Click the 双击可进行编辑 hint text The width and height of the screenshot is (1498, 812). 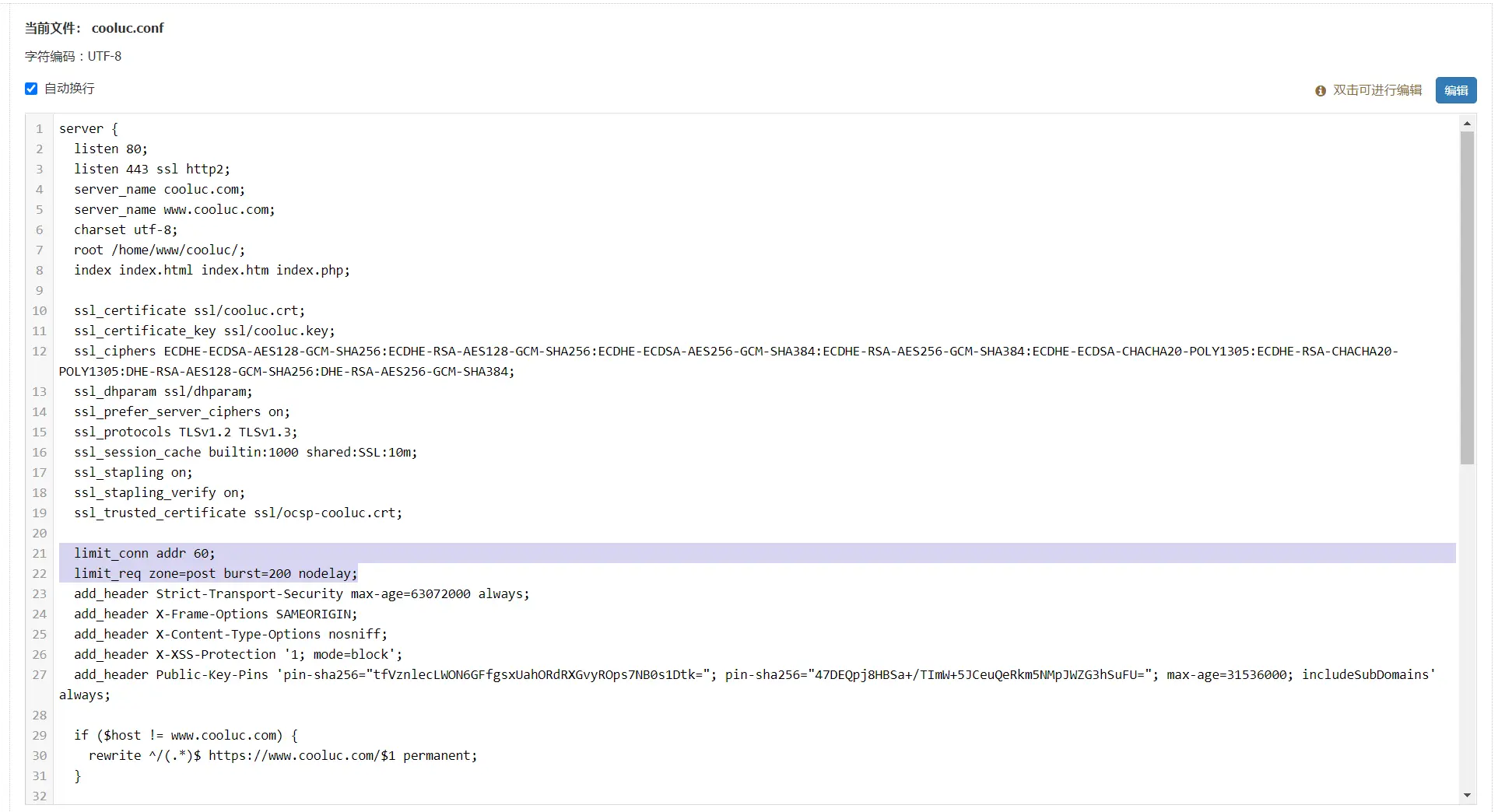pyautogui.click(x=1377, y=90)
